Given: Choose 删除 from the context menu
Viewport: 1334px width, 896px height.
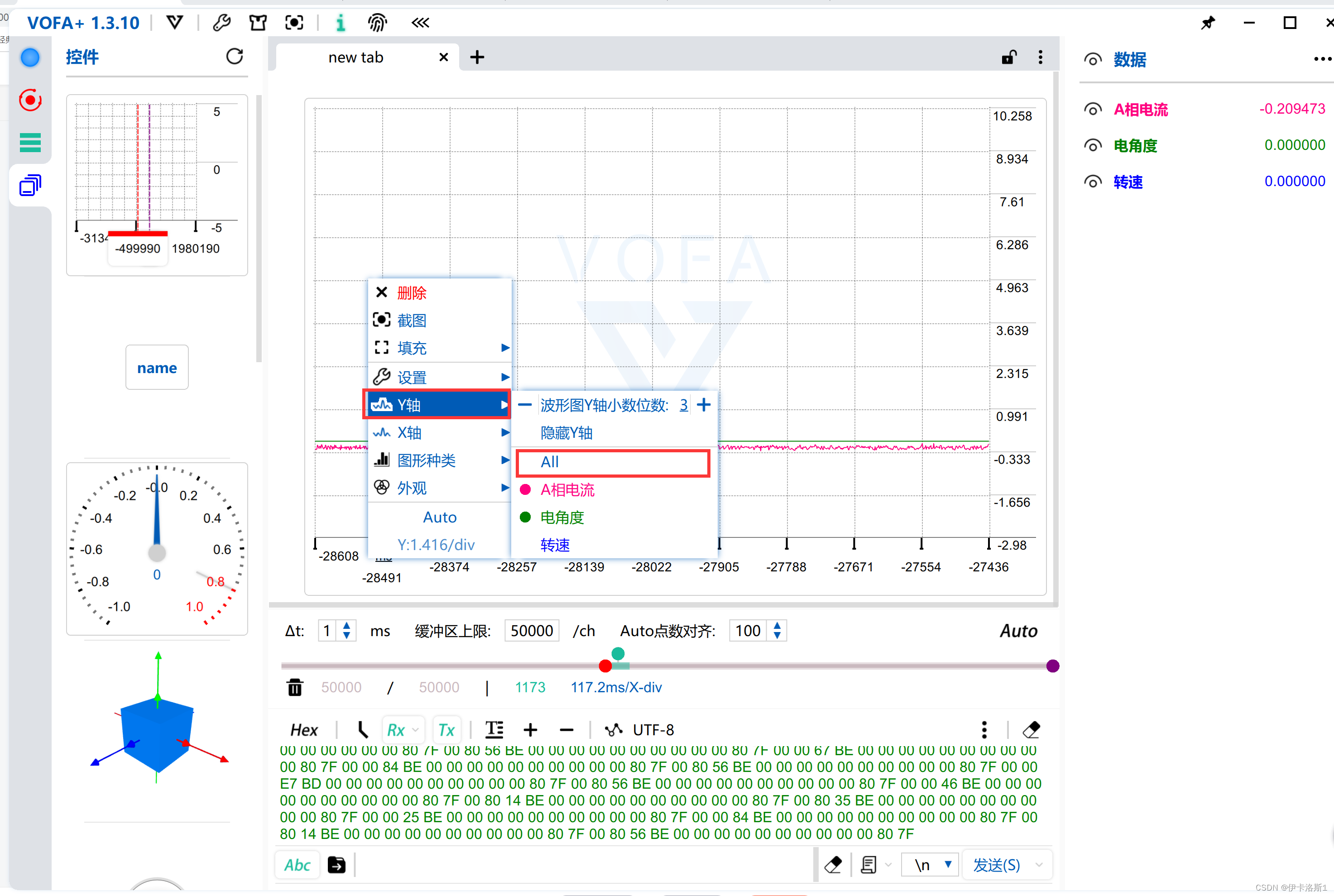Looking at the screenshot, I should coord(412,293).
